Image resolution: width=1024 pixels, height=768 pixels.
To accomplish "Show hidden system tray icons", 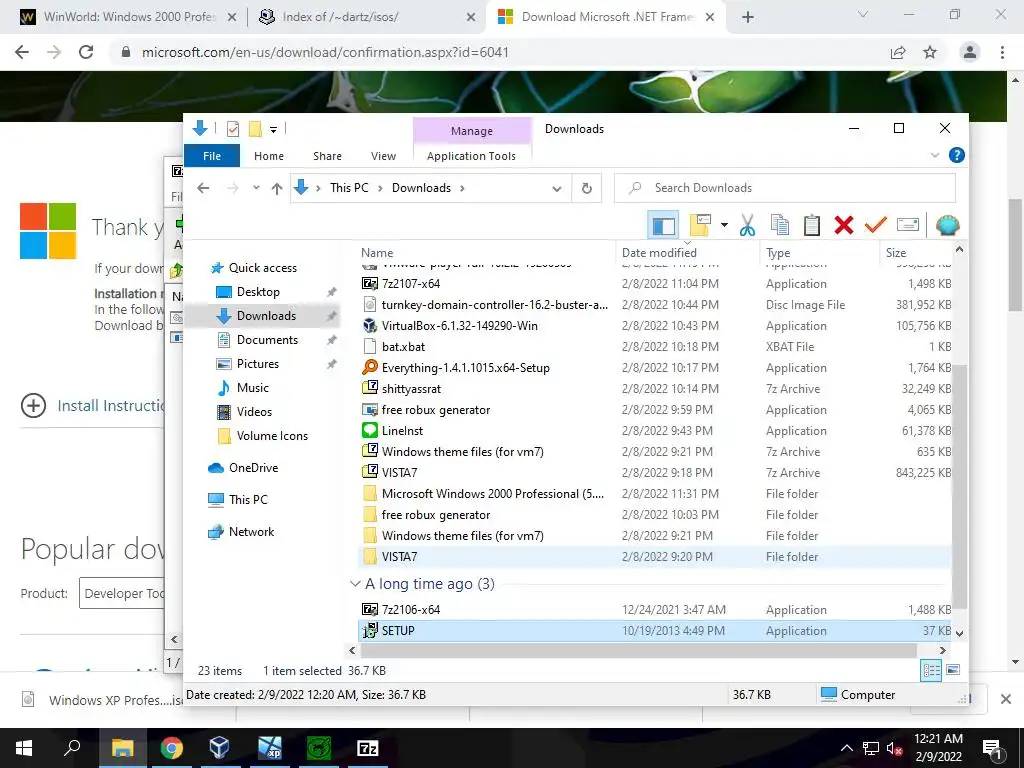I will 846,748.
